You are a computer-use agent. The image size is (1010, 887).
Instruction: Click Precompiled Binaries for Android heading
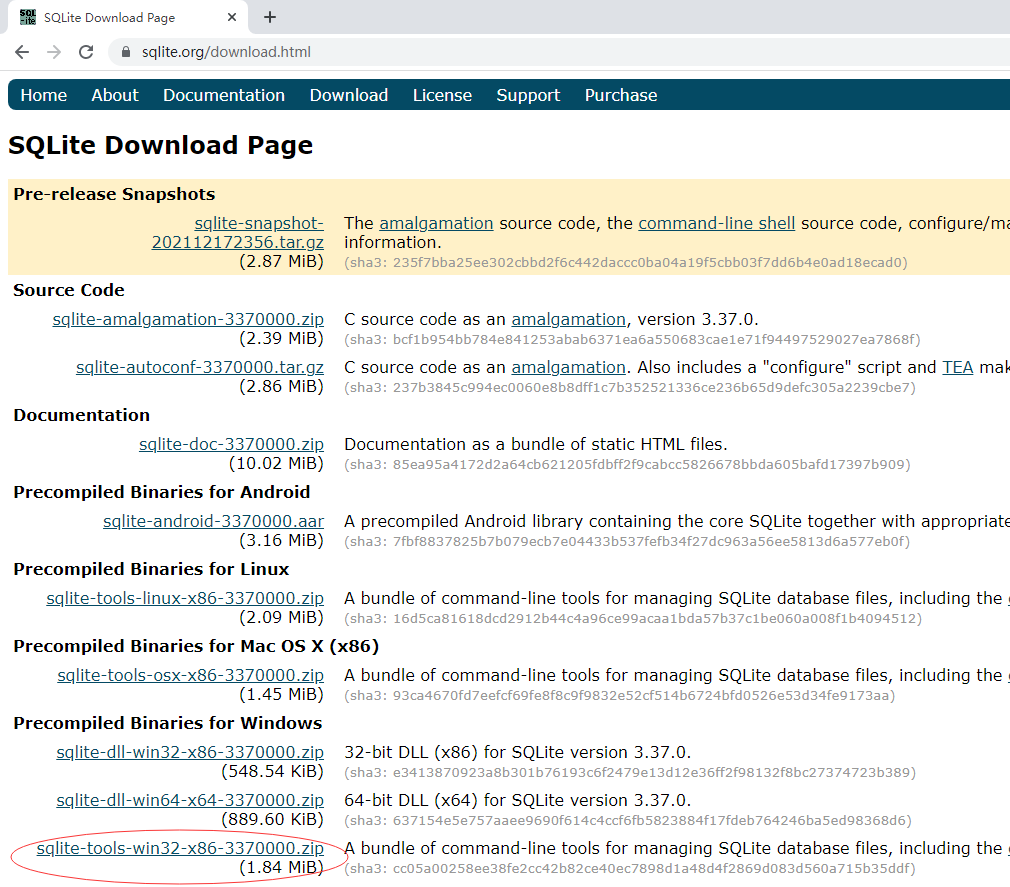click(x=162, y=492)
